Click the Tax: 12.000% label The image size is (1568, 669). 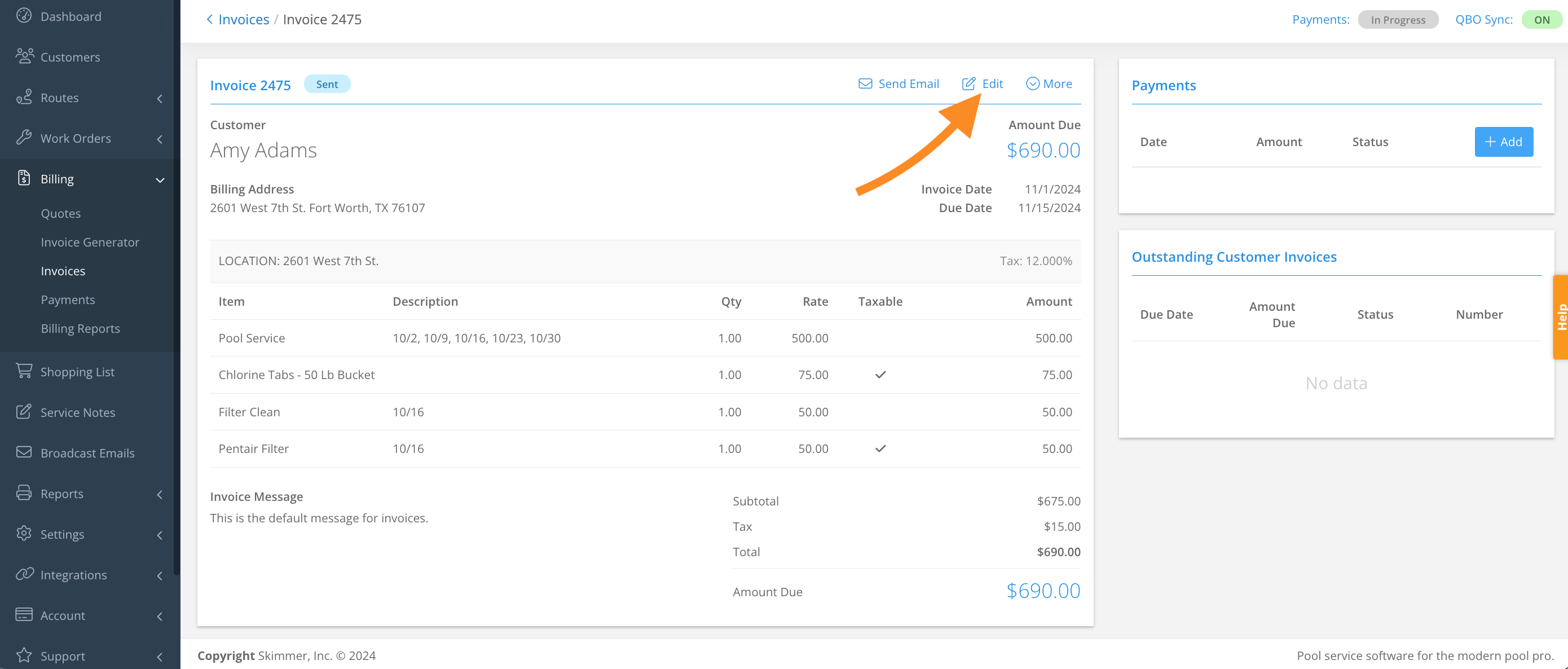point(1036,261)
